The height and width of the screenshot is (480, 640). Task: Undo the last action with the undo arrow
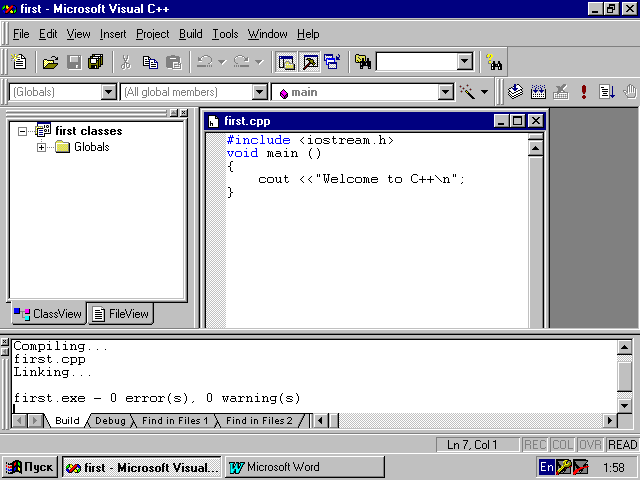pyautogui.click(x=204, y=62)
